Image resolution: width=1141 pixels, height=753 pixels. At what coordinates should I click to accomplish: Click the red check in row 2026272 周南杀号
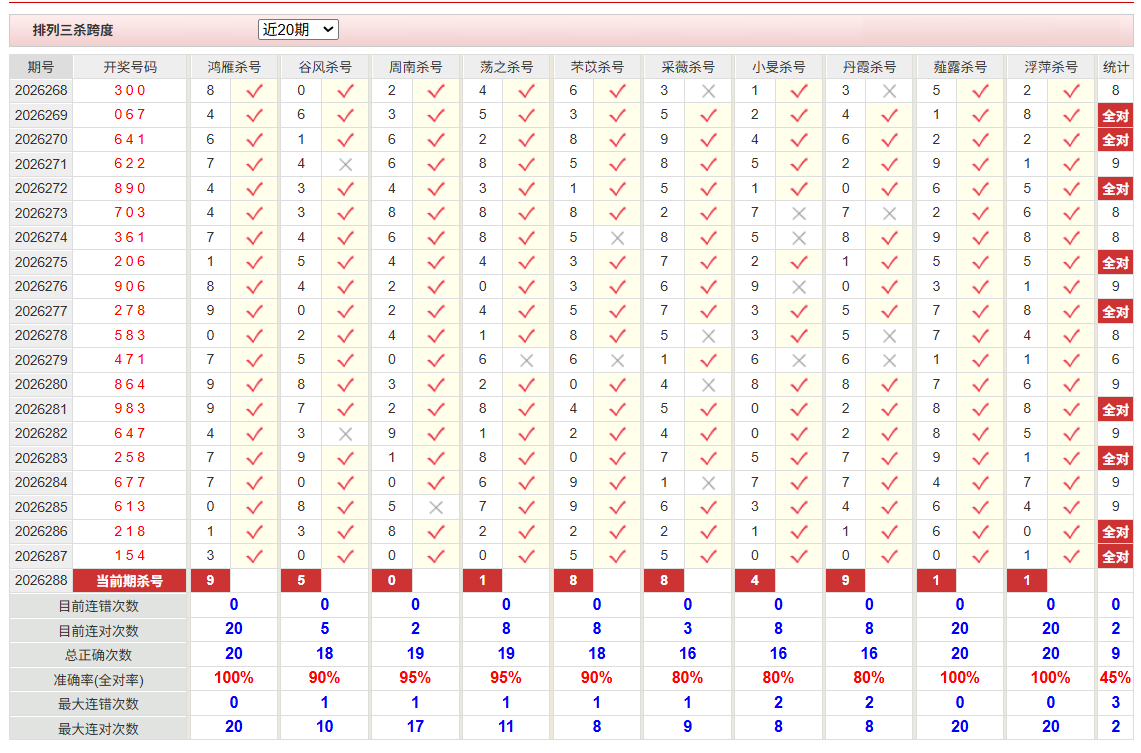click(x=436, y=188)
